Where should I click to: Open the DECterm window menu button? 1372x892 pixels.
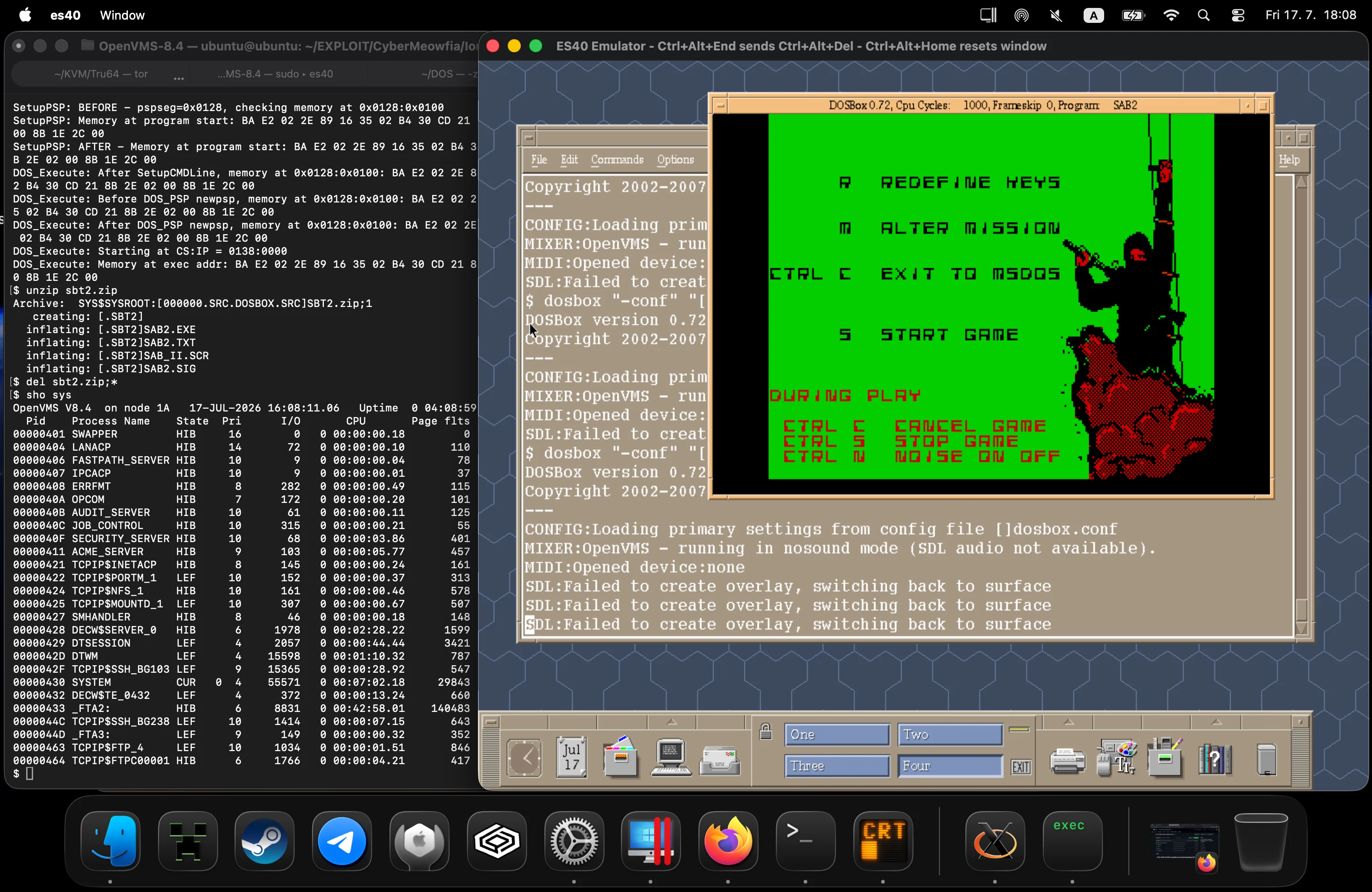[x=529, y=138]
